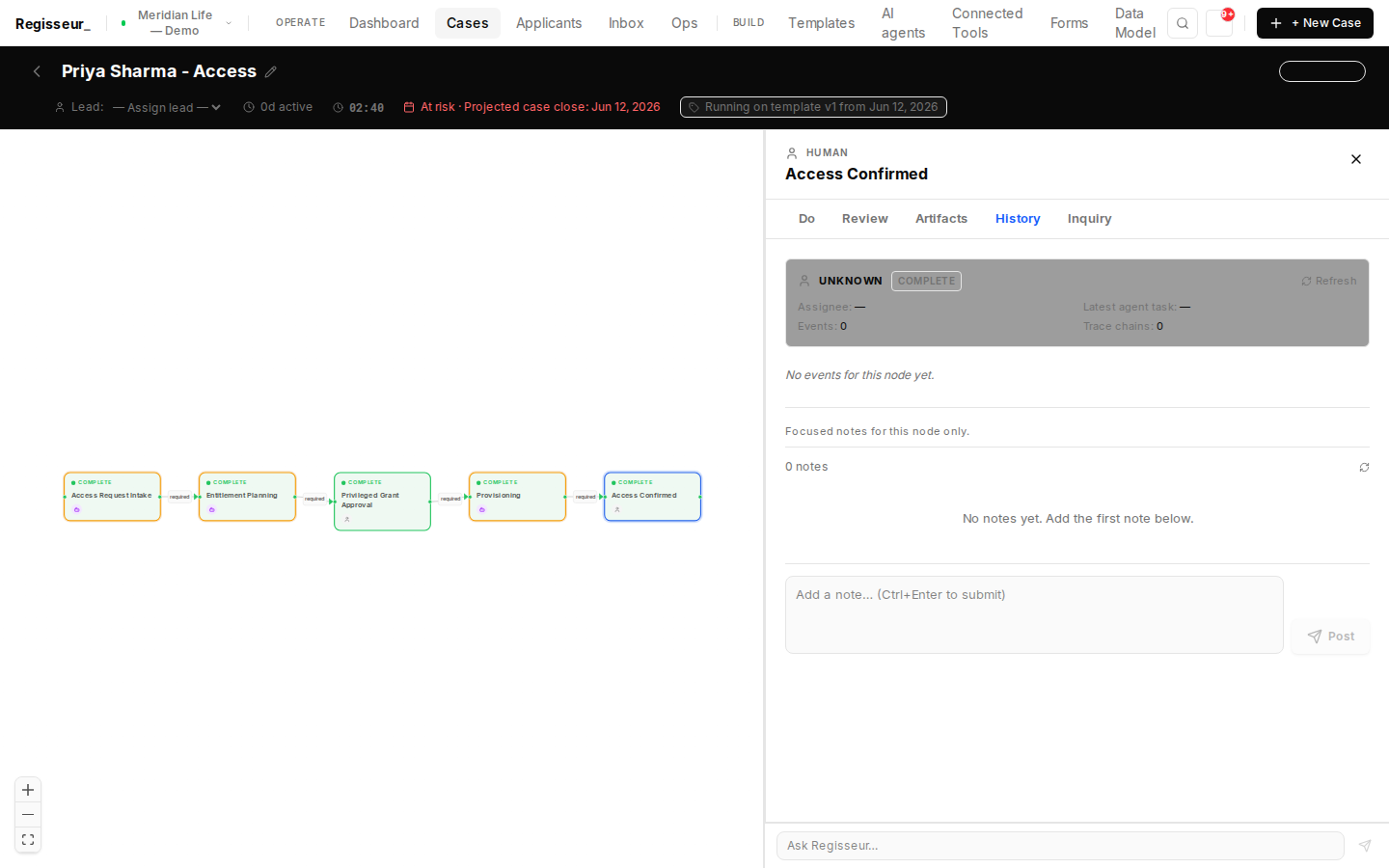Switch to the Artifacts tab
The height and width of the screenshot is (868, 1389).
click(x=941, y=219)
